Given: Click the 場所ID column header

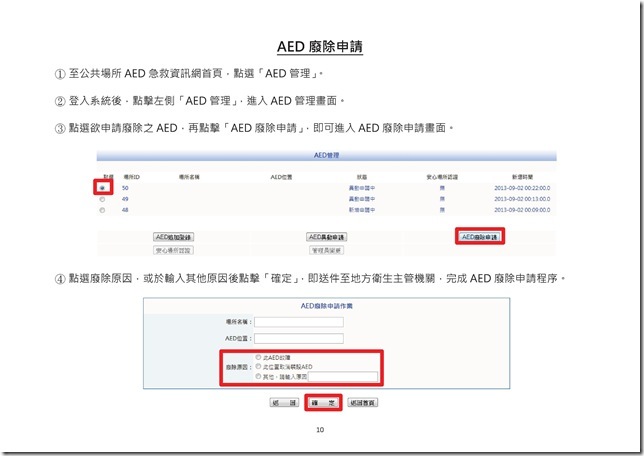Looking at the screenshot, I should 131,177.
